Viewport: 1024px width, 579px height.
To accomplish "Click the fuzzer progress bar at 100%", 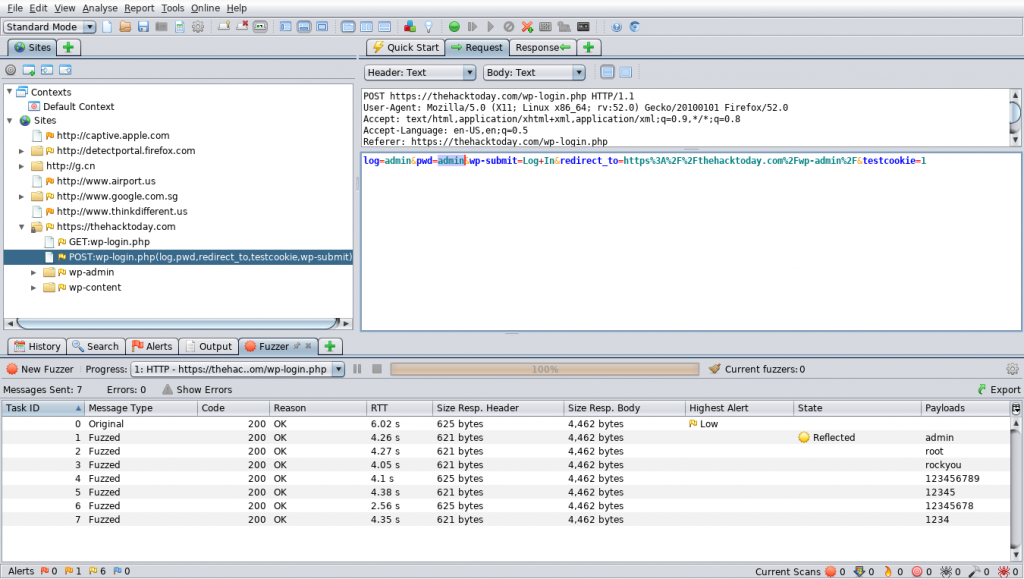I will tap(544, 369).
